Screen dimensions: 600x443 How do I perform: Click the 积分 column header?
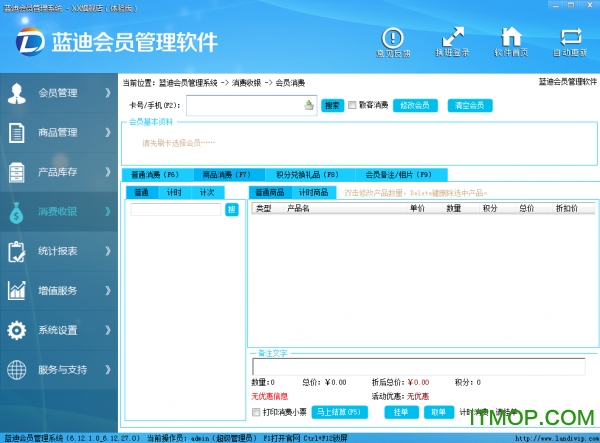(497, 208)
